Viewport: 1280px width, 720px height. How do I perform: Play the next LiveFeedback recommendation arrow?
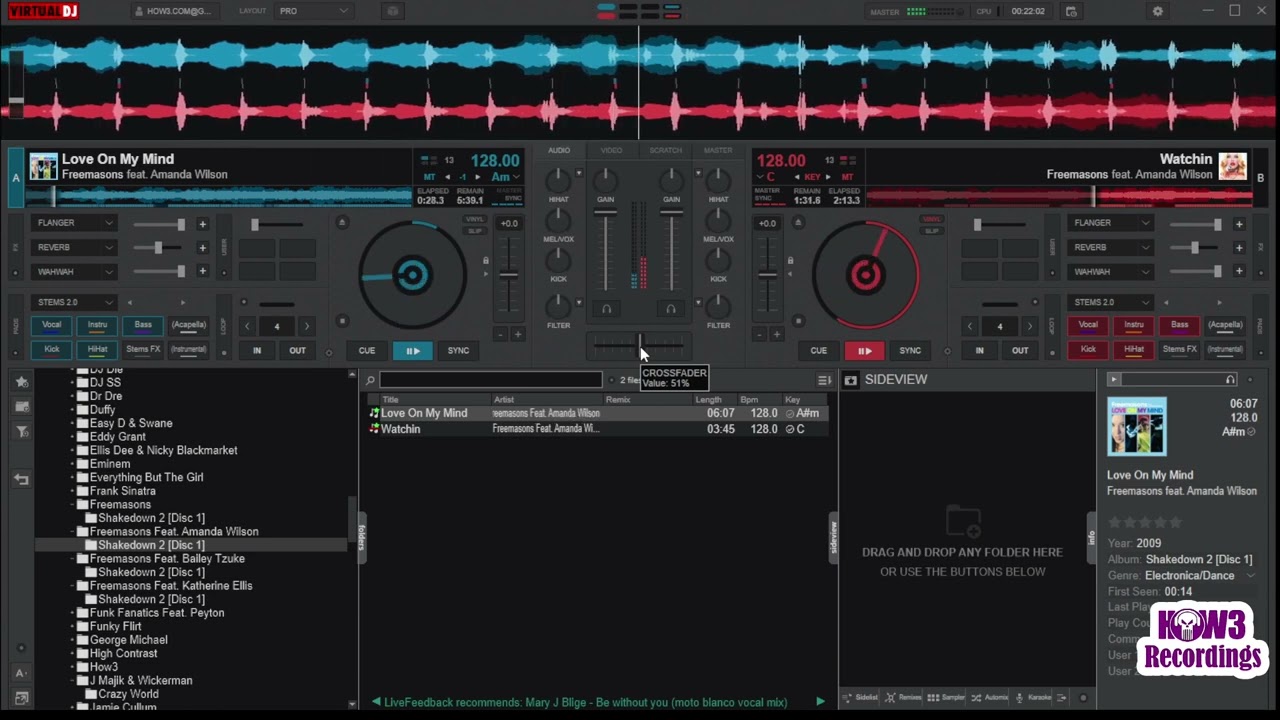(820, 702)
